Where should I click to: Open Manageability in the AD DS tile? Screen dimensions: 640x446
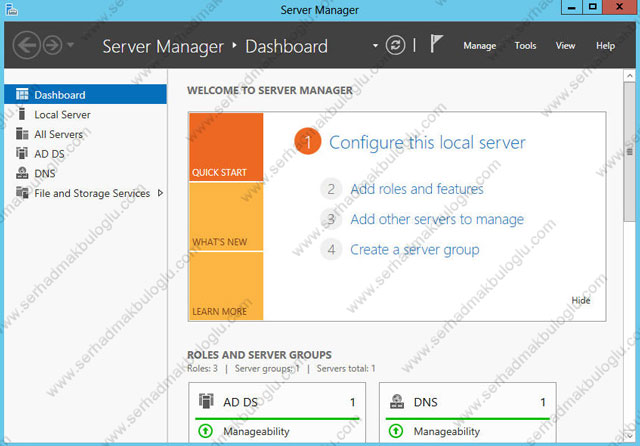256,431
